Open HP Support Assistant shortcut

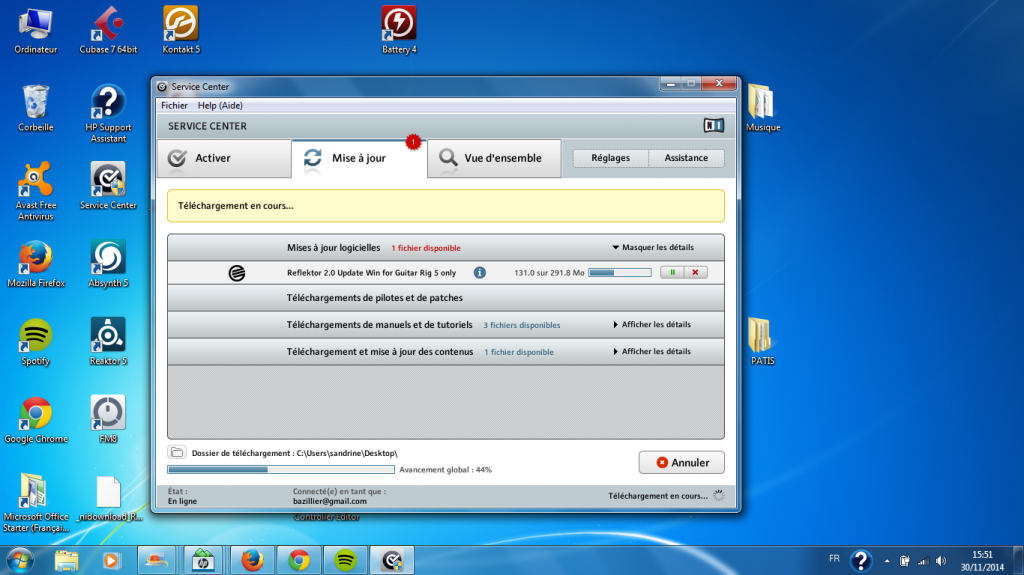pos(108,114)
